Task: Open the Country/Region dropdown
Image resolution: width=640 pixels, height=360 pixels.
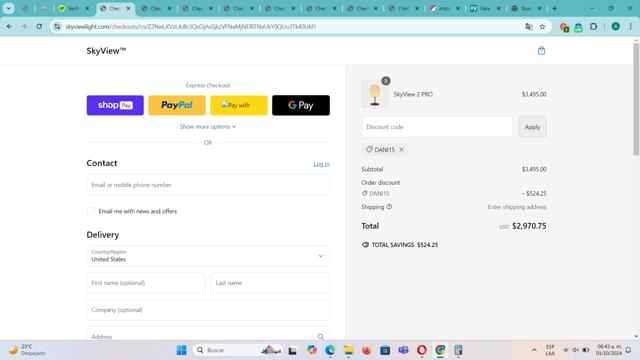Action: (208, 256)
